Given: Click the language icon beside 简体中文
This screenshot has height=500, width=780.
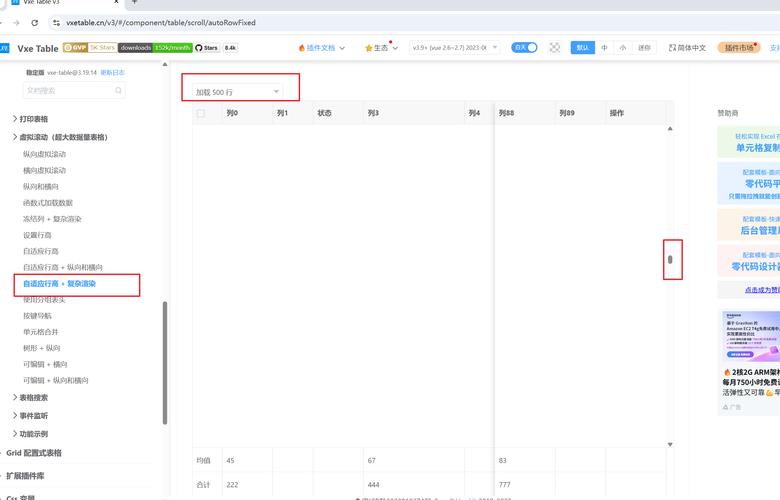Looking at the screenshot, I should (x=671, y=47).
